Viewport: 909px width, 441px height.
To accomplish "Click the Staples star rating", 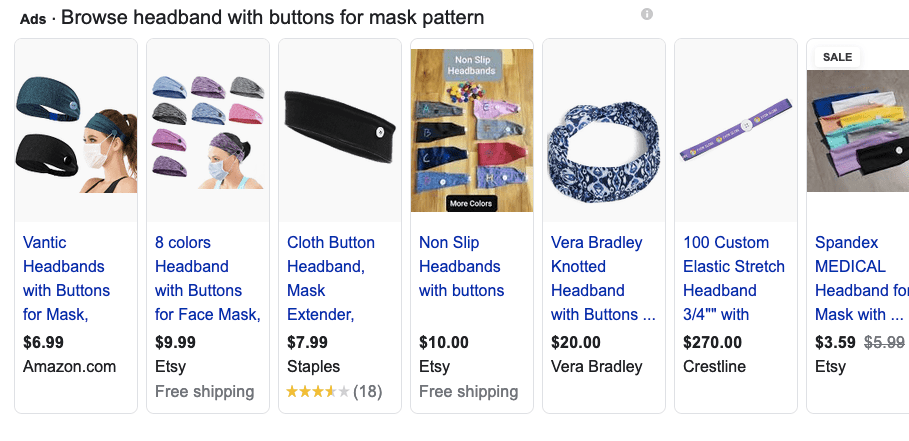I will [x=318, y=391].
